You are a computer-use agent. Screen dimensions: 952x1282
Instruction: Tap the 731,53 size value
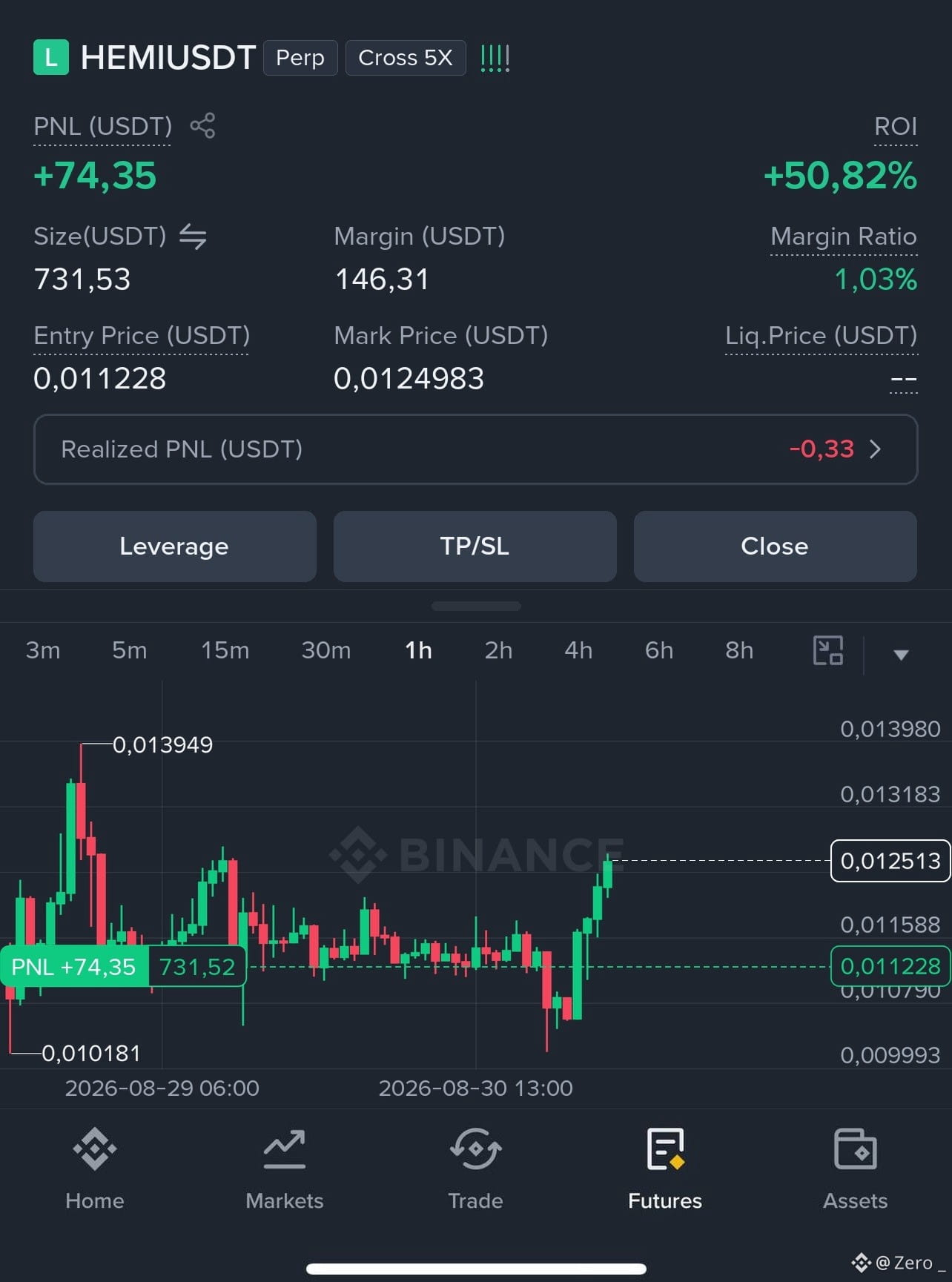82,280
